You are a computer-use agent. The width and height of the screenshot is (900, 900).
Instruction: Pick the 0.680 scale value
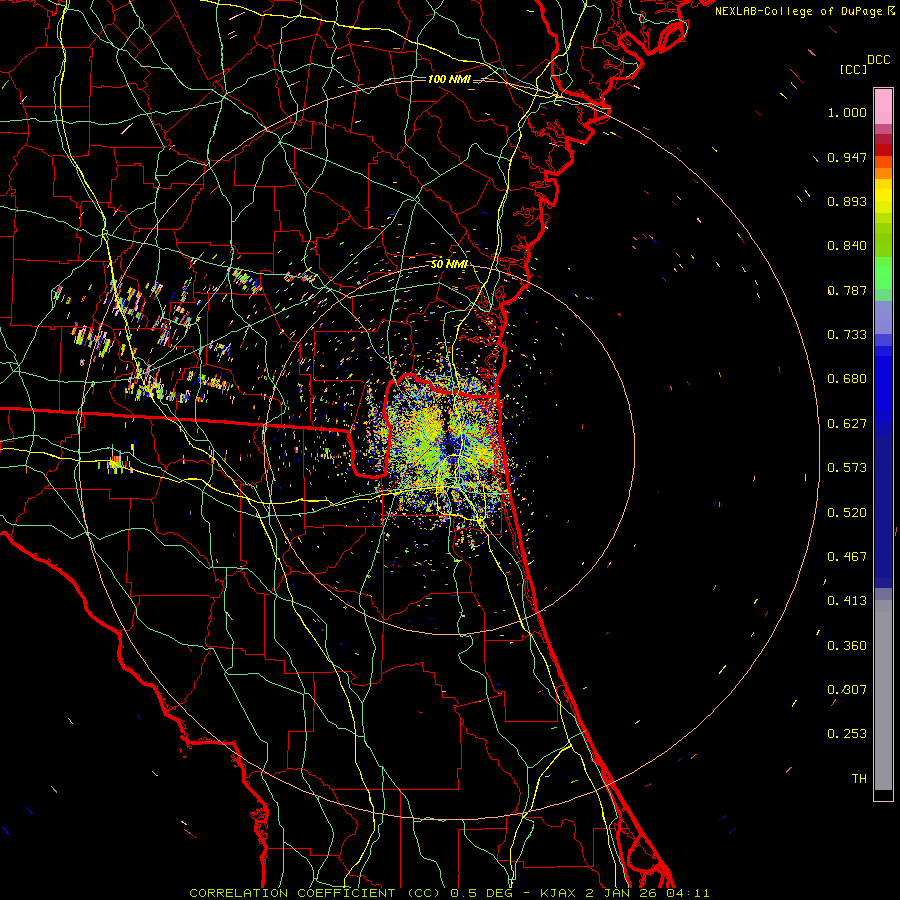[847, 379]
